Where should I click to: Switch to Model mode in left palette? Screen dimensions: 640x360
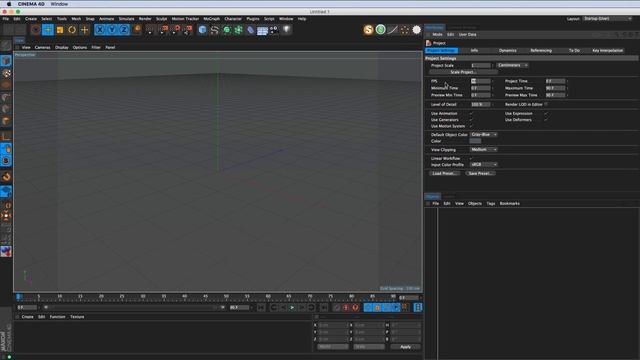[x=6, y=61]
